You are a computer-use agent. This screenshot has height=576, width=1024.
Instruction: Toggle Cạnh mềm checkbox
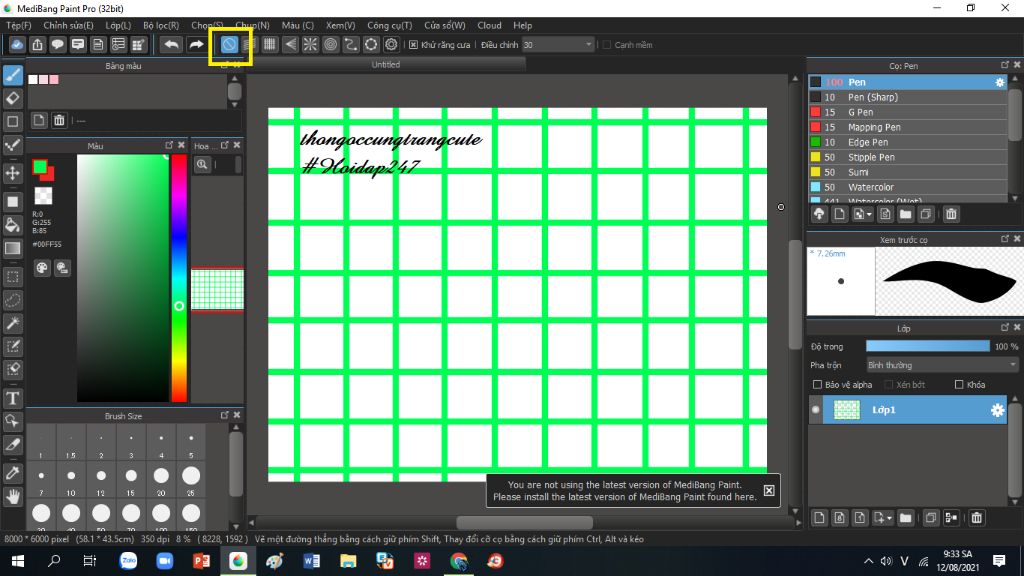(x=607, y=45)
